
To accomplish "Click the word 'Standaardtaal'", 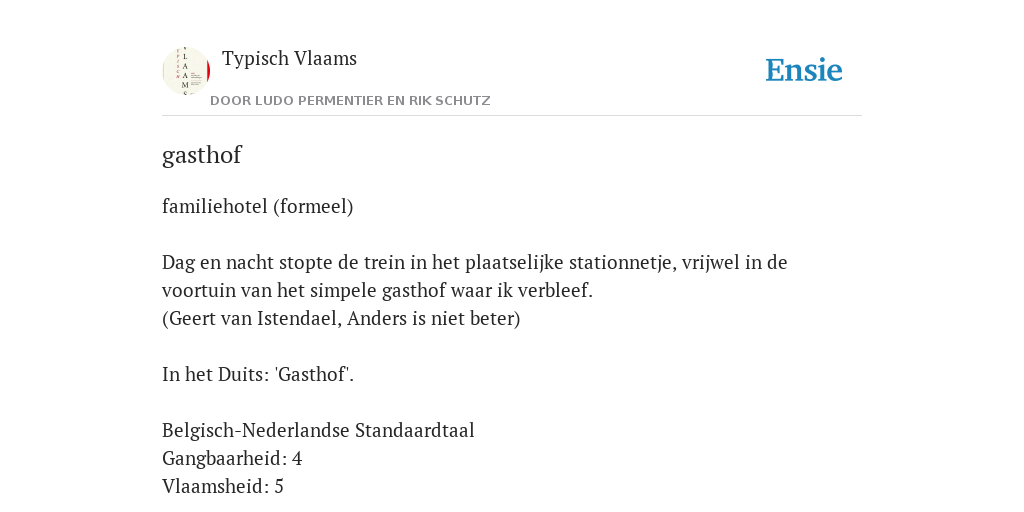I will click(x=415, y=430).
